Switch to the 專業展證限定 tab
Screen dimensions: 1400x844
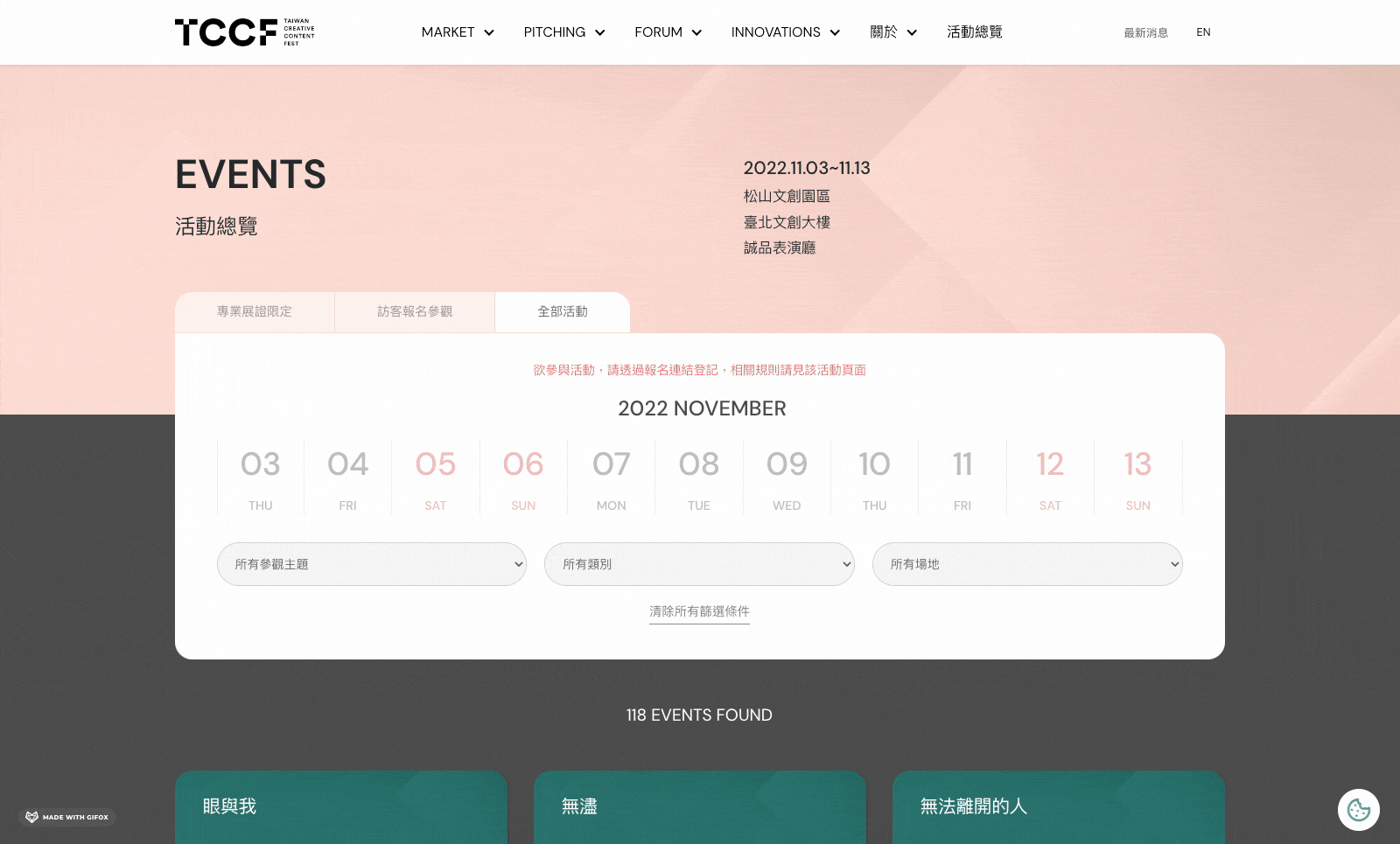(255, 312)
